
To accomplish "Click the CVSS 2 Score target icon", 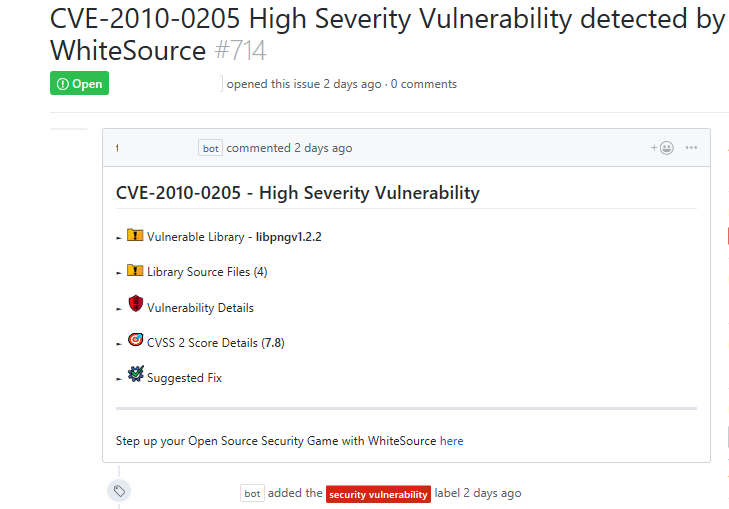I will (x=135, y=341).
